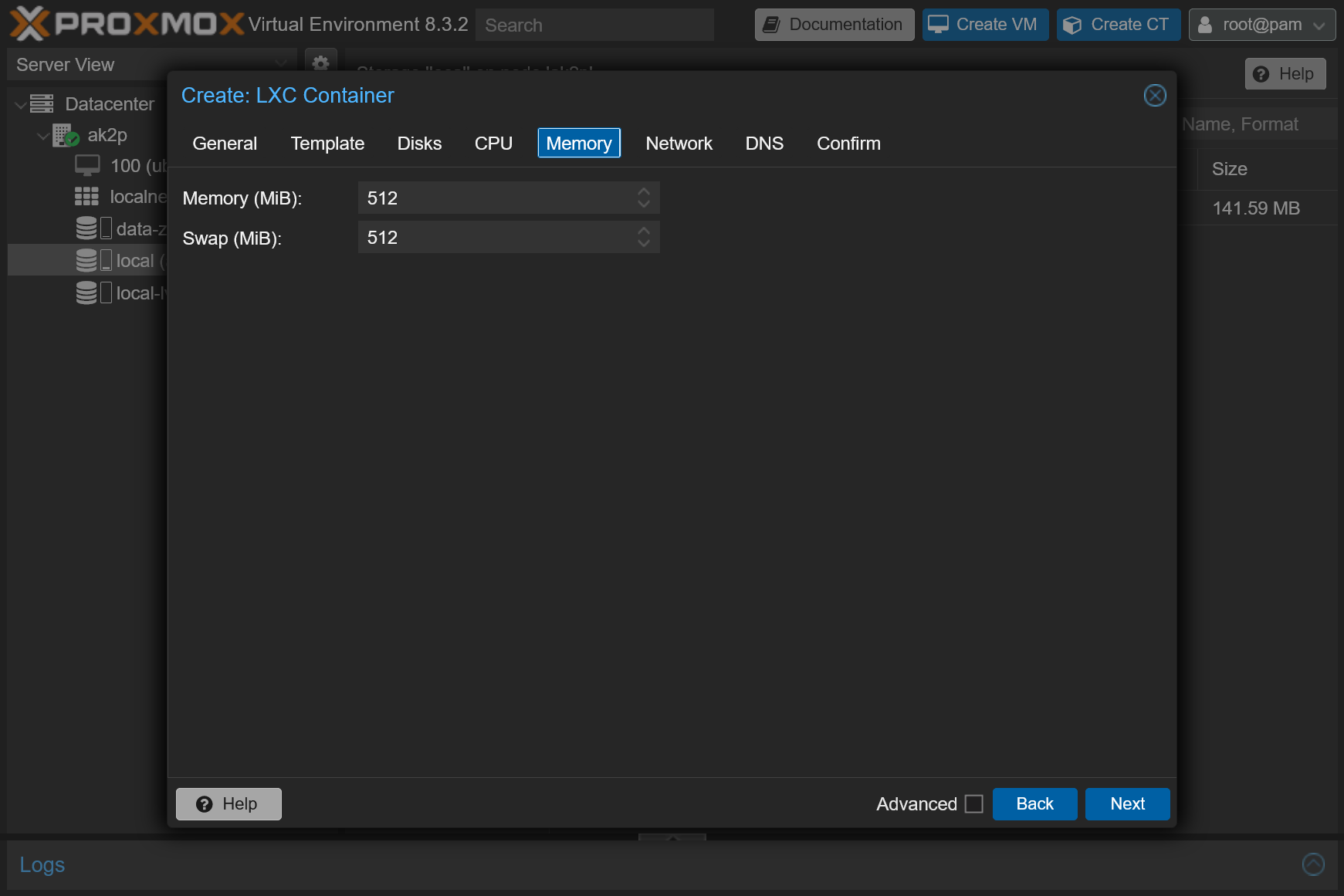This screenshot has width=1344, height=896.
Task: Switch to the Confirm tab
Action: 848,144
